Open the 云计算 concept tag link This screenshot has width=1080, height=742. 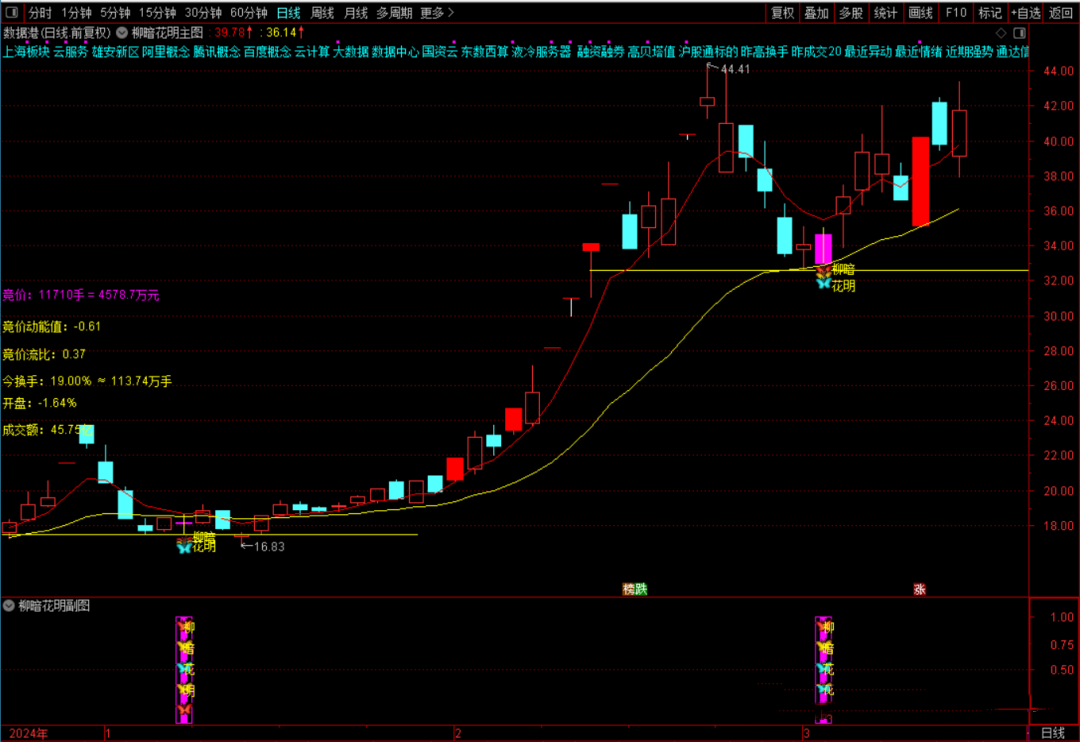coord(312,51)
